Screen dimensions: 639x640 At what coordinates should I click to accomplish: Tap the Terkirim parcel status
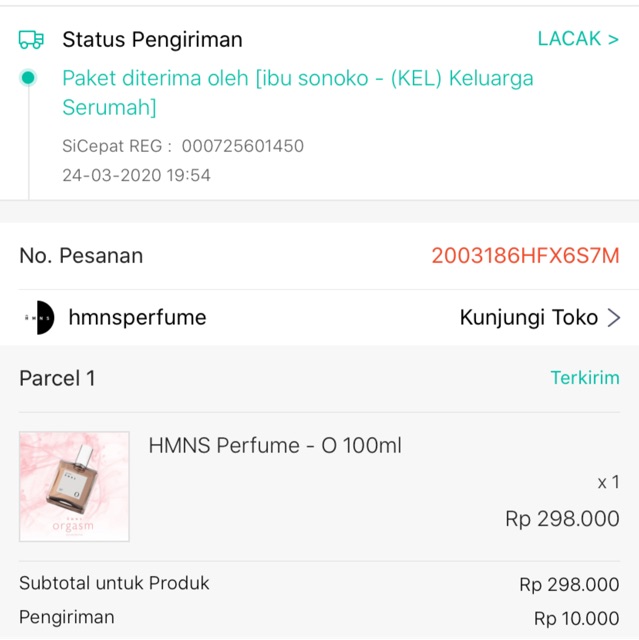584,378
